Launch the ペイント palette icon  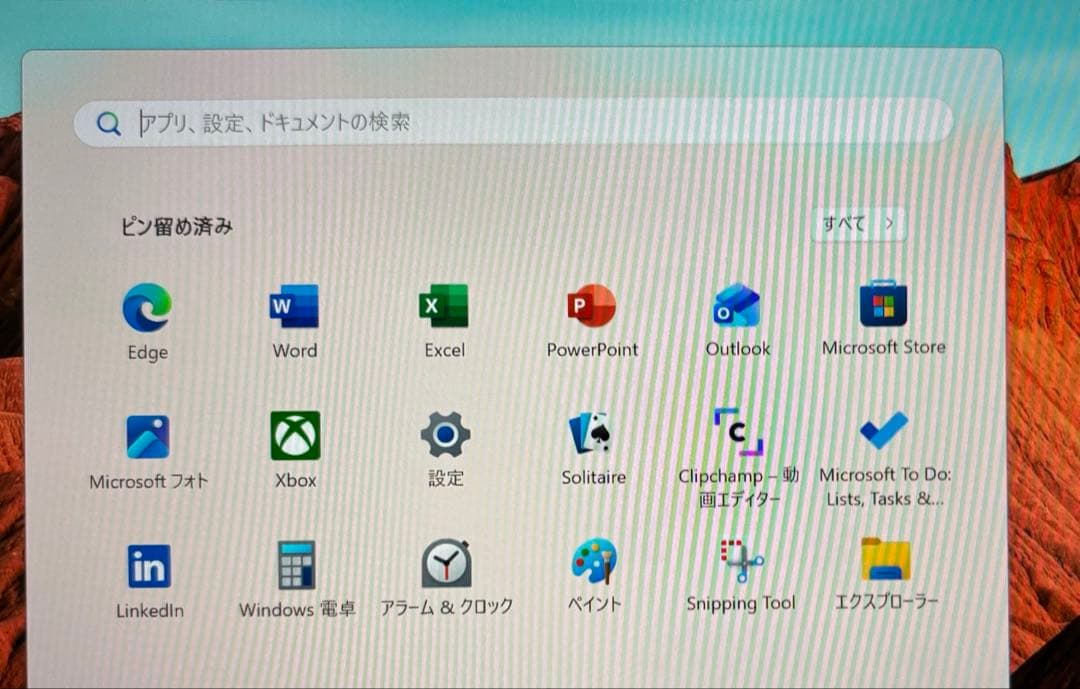(594, 561)
